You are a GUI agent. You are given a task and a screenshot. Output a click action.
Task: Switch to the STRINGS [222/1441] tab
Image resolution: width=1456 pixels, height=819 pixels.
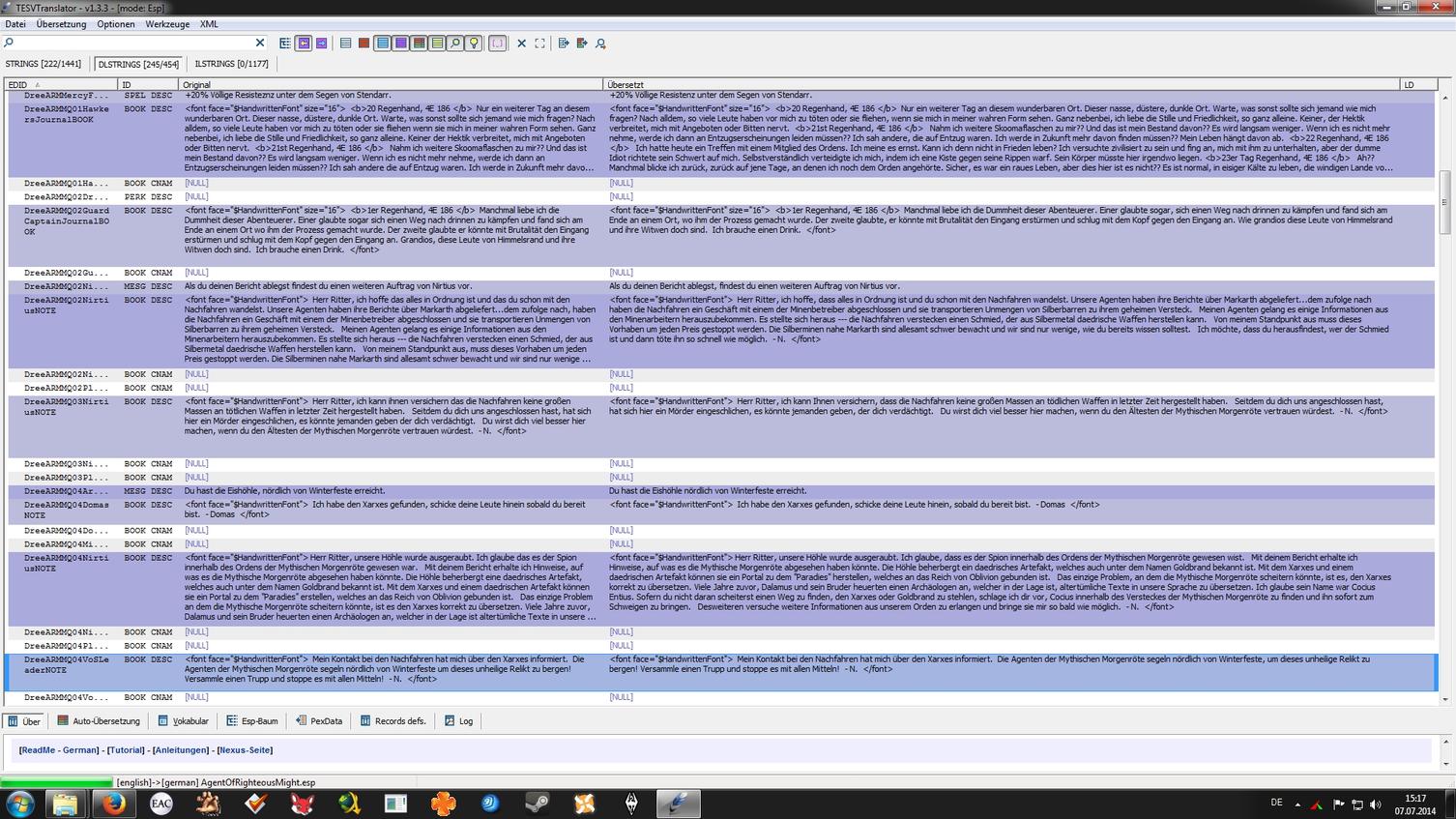44,64
